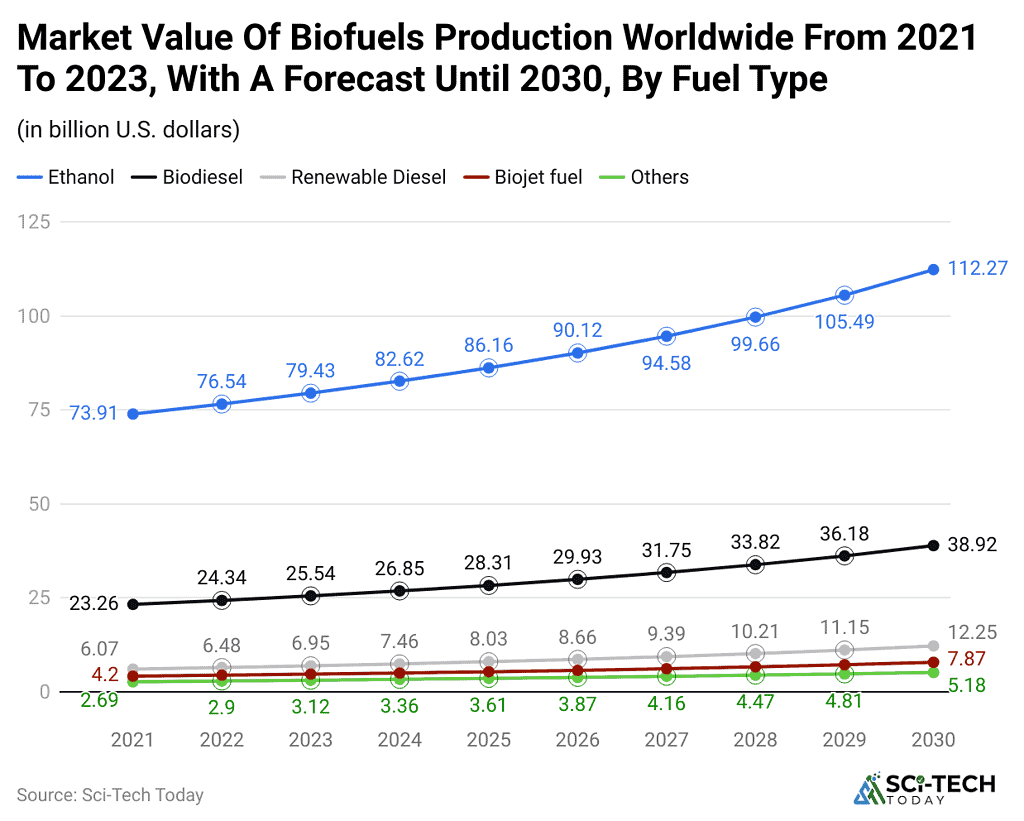Click the Ethanol value label 94.58
This screenshot has width=1024, height=821.
[666, 363]
